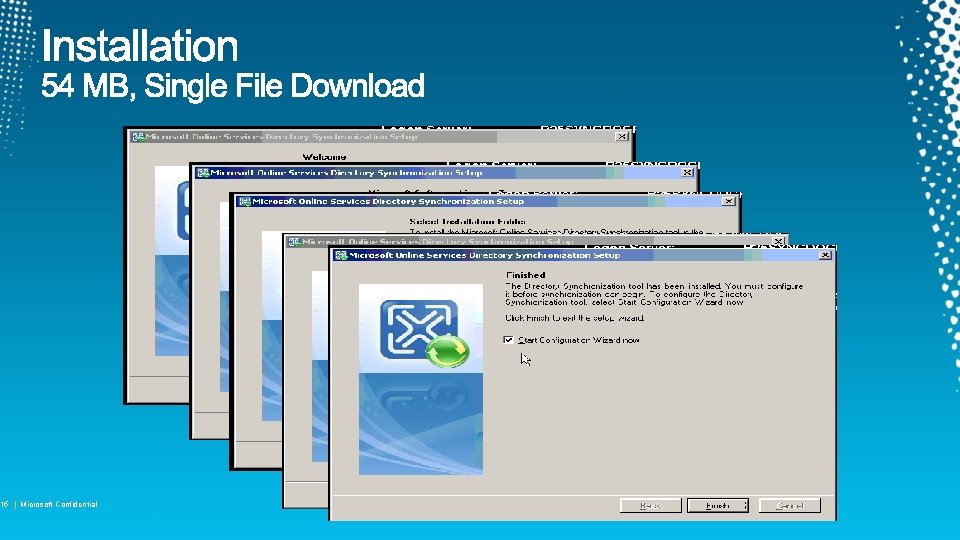Click the '54 MB, Single File Download' subtitle
960x540 pixels.
pyautogui.click(x=233, y=85)
